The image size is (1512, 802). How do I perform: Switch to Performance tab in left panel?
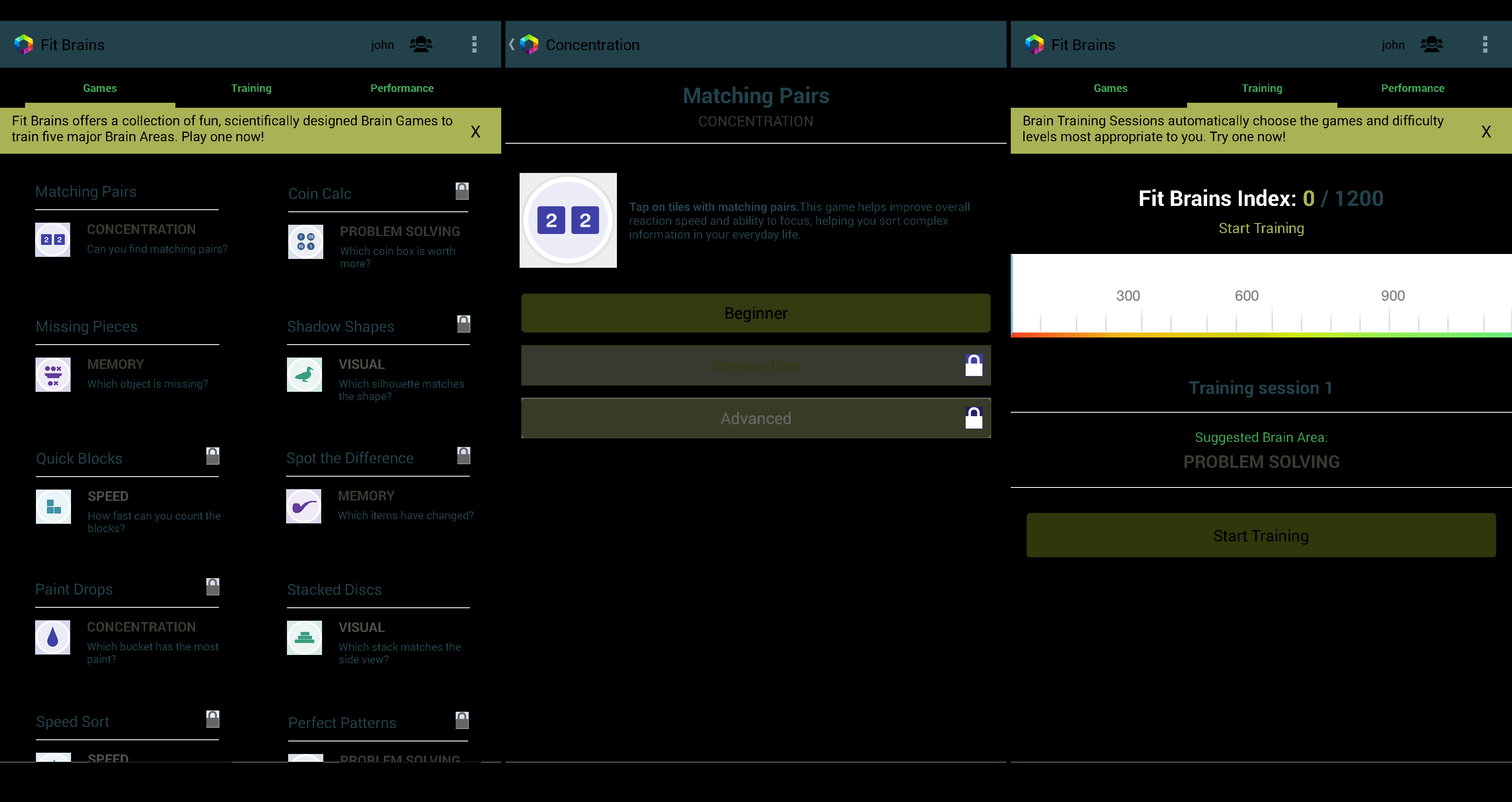click(x=402, y=88)
